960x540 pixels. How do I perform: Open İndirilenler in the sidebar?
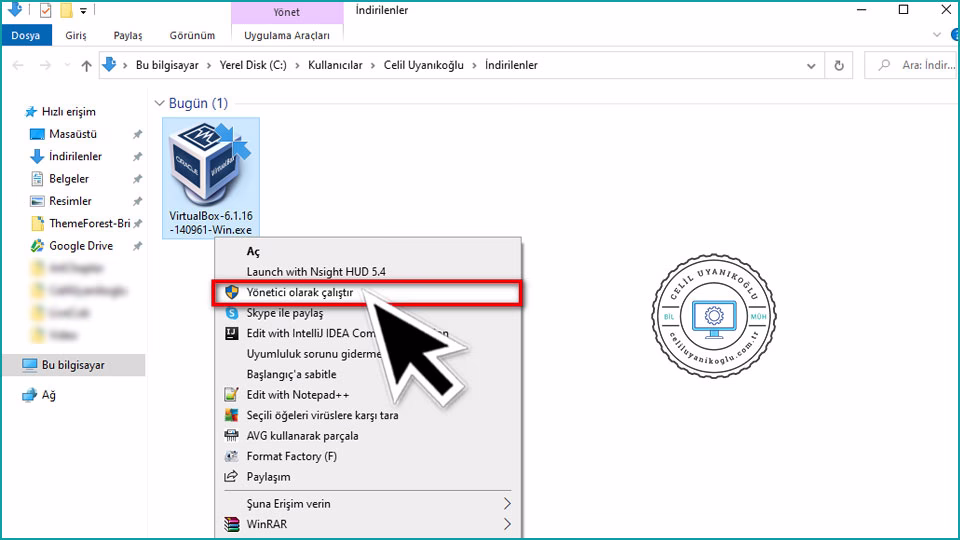pyautogui.click(x=75, y=157)
